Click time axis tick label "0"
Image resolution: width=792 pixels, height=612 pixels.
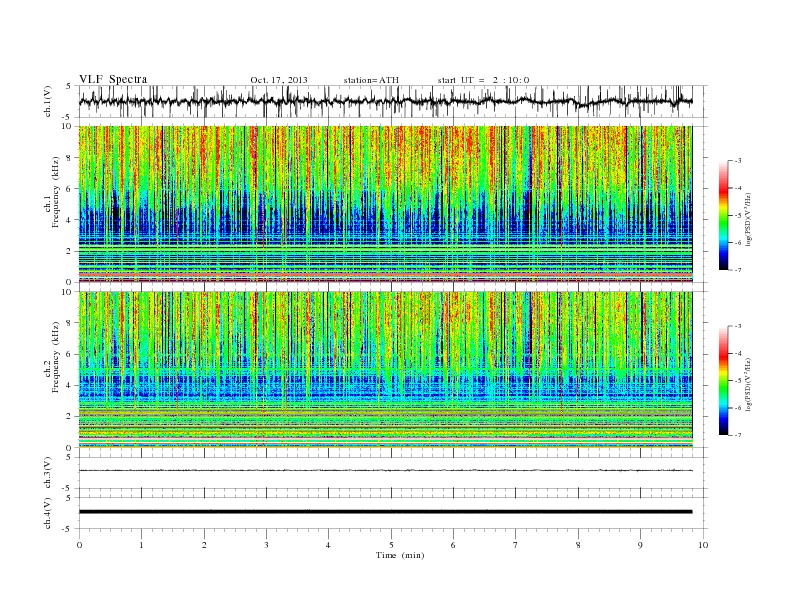(79, 545)
